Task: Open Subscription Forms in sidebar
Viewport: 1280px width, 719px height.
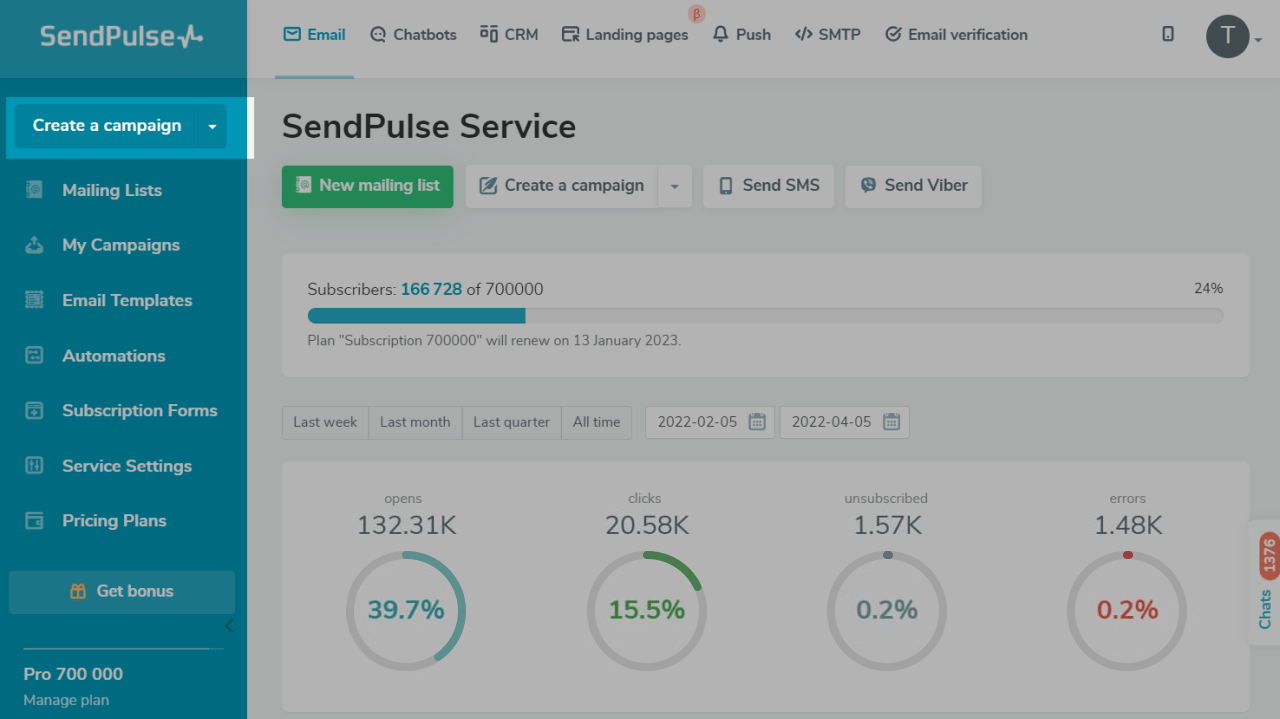Action: click(140, 410)
